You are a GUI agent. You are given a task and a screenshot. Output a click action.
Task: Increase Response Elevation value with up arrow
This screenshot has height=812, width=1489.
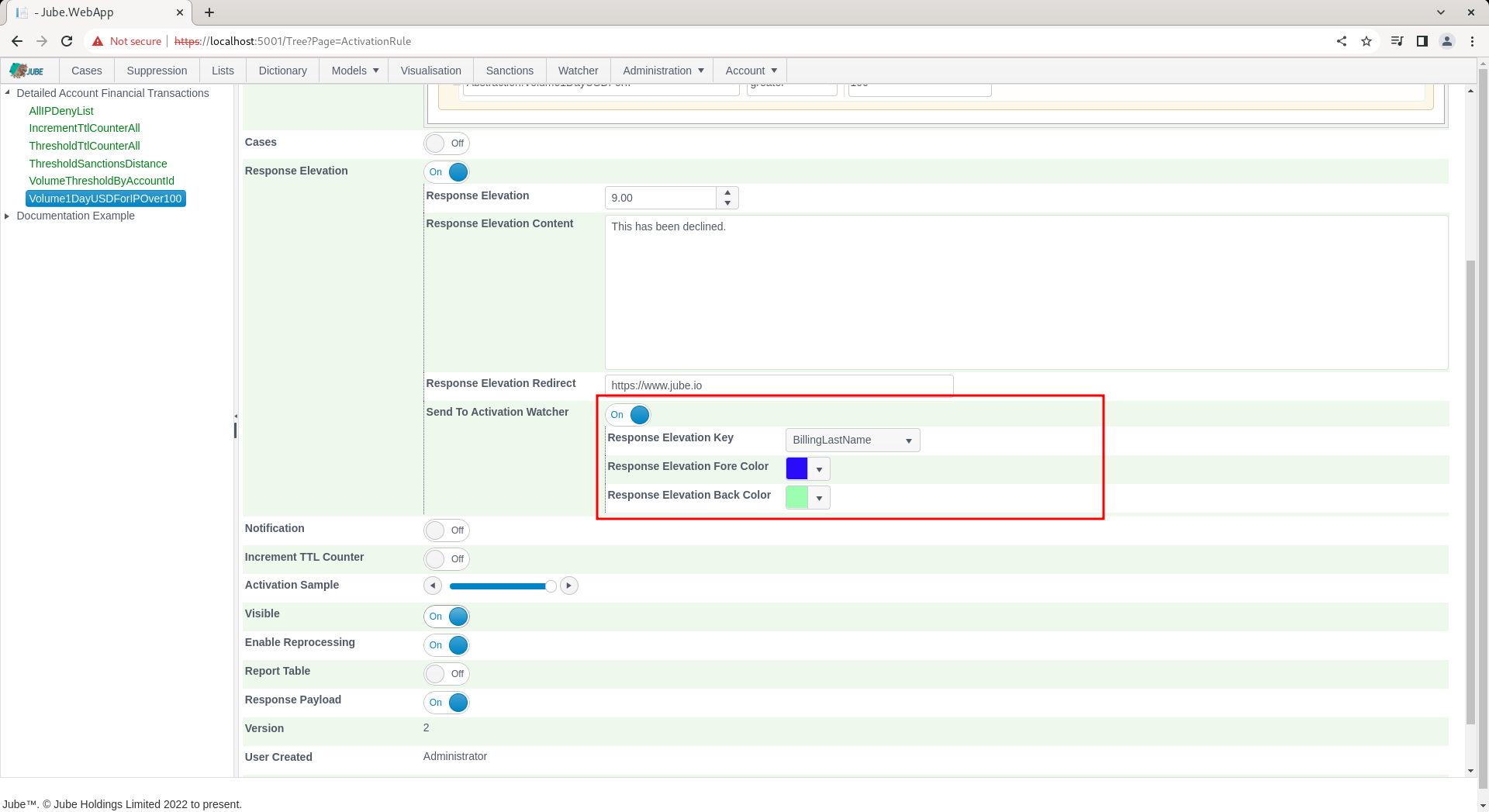coord(727,192)
